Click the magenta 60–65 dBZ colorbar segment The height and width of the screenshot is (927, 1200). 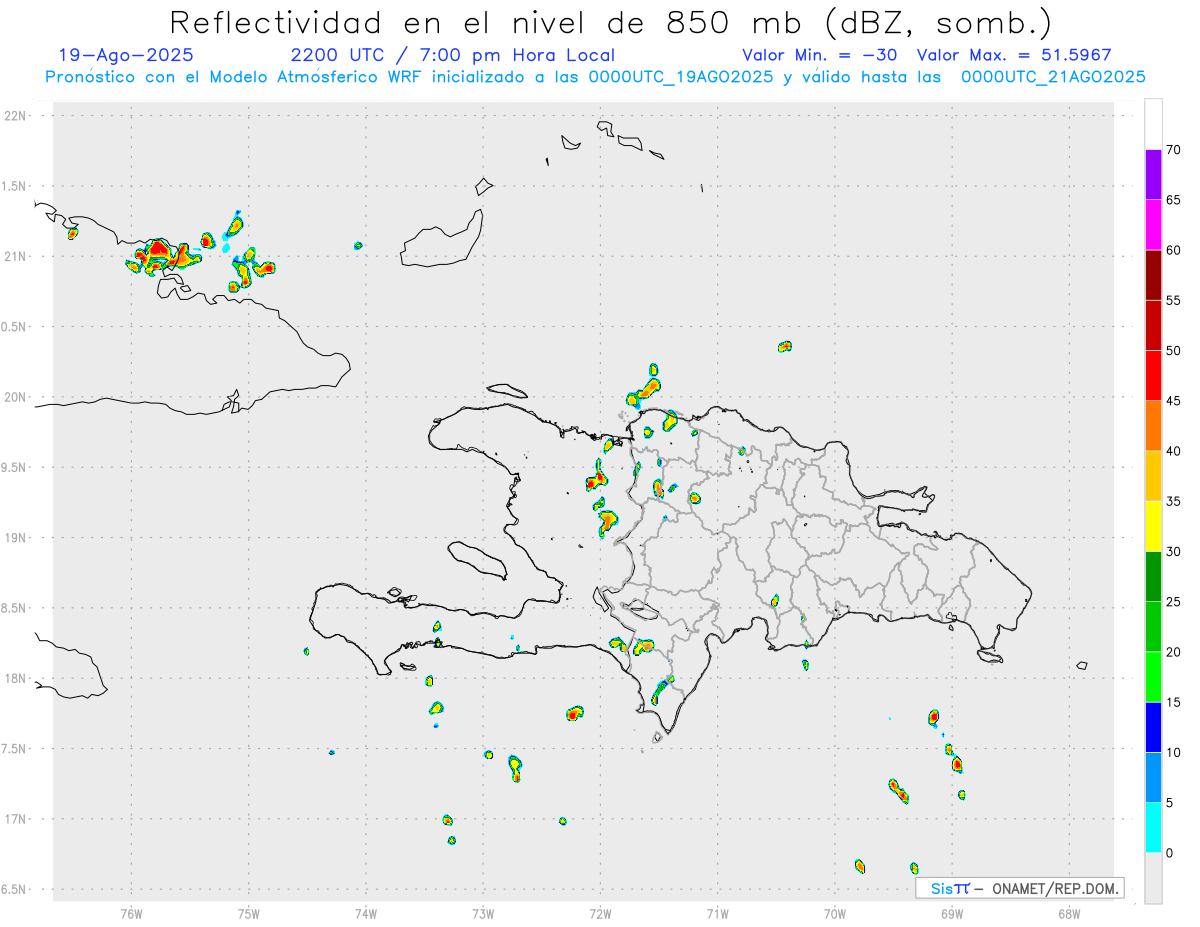[1153, 225]
